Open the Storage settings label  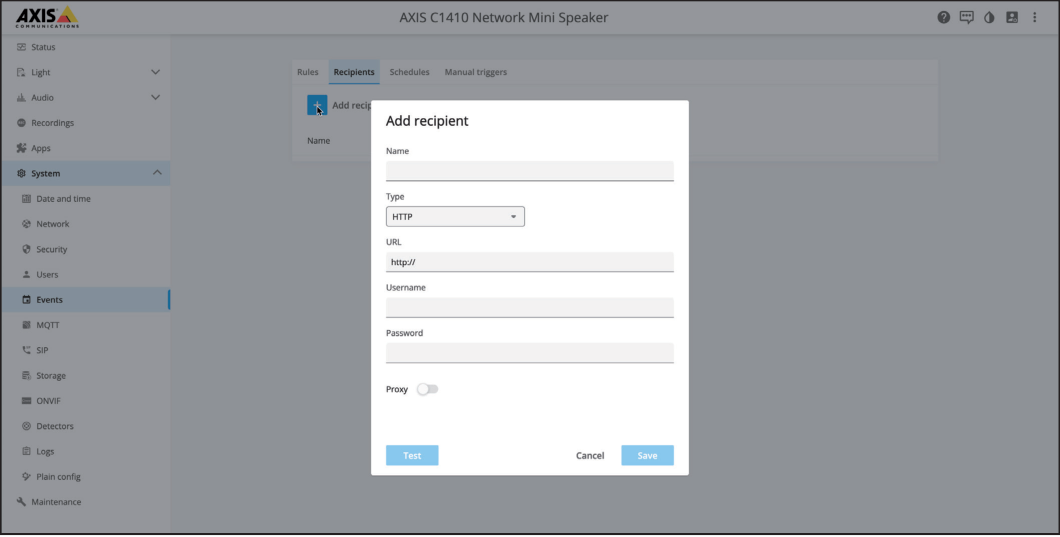point(51,375)
